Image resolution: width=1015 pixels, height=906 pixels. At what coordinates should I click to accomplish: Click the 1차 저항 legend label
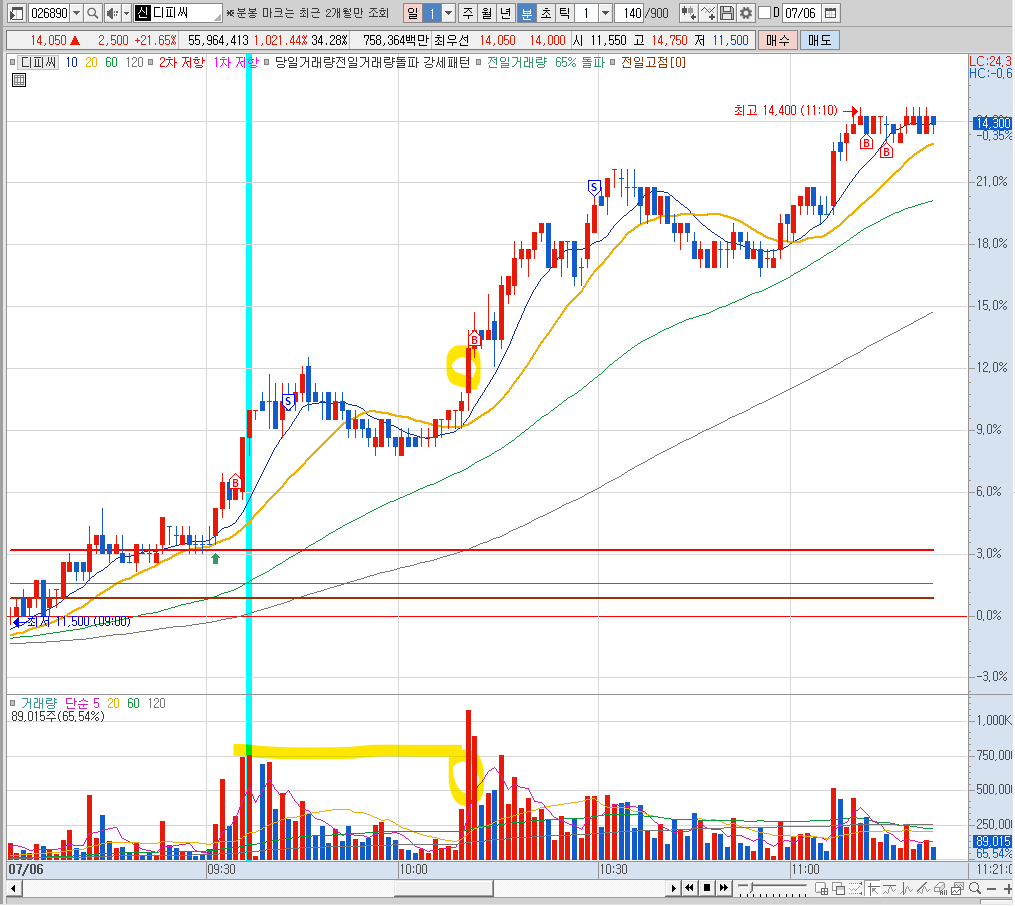click(x=236, y=62)
